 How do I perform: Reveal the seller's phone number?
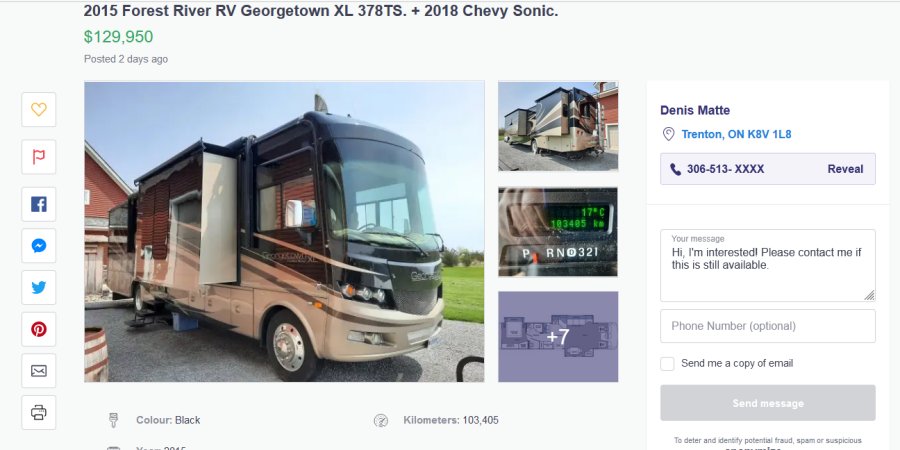845,169
